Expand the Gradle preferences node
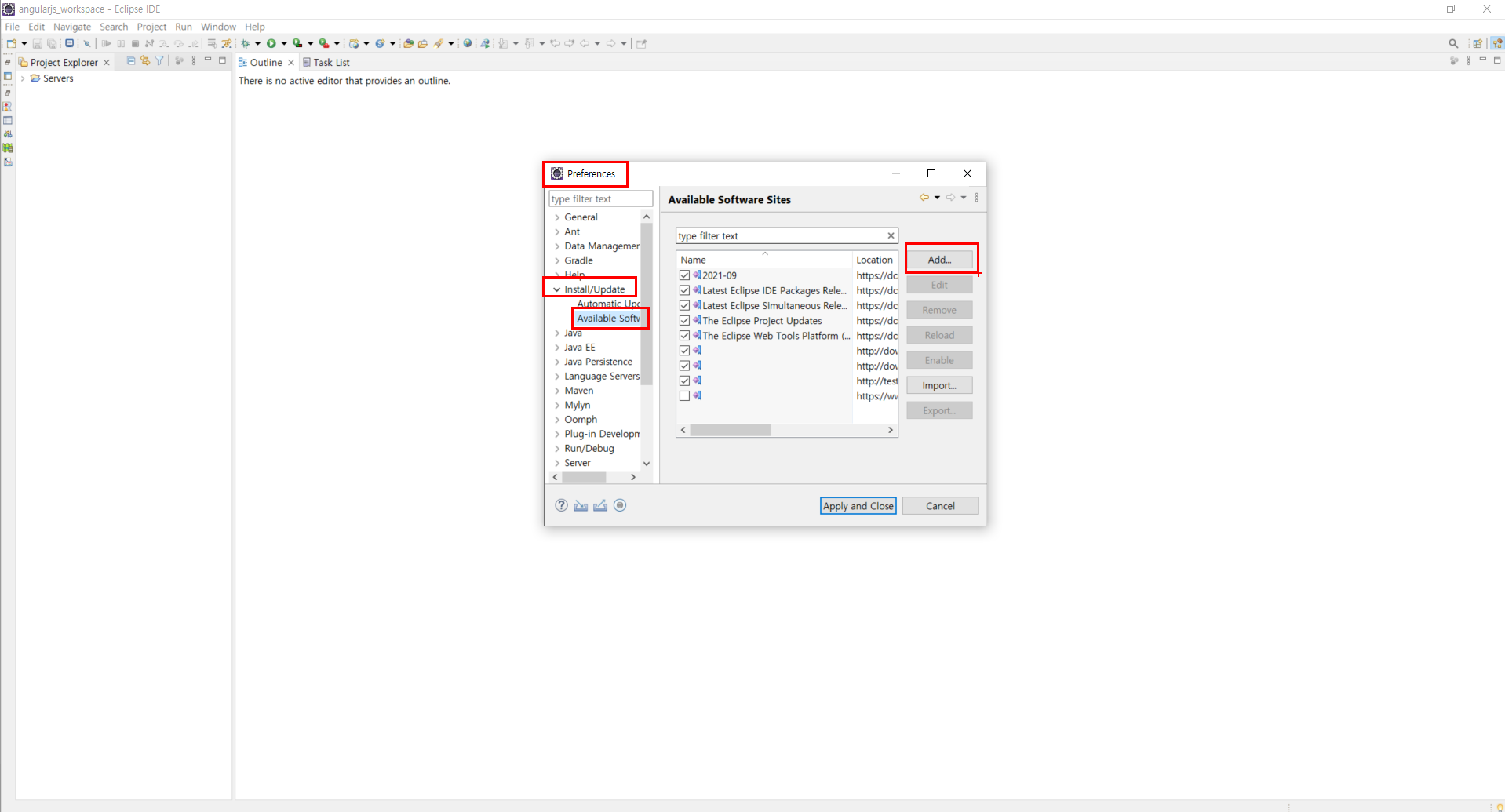The width and height of the screenshot is (1505, 812). tap(557, 260)
